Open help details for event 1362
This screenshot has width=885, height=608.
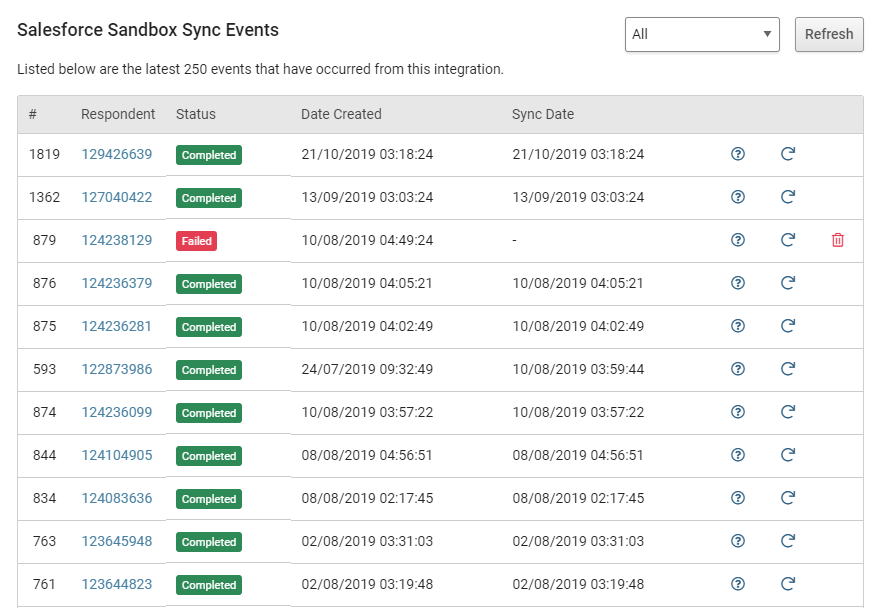point(738,196)
